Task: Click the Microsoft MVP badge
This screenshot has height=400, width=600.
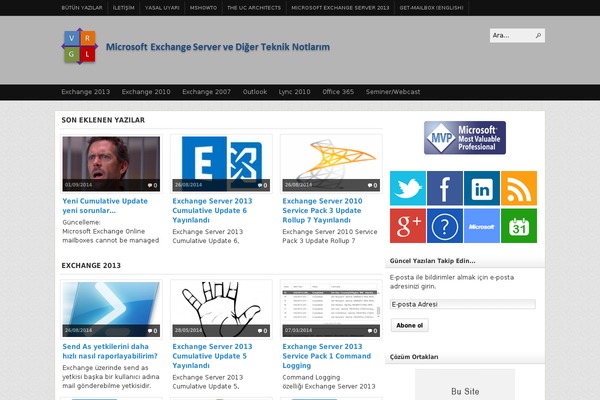Action: [x=465, y=138]
